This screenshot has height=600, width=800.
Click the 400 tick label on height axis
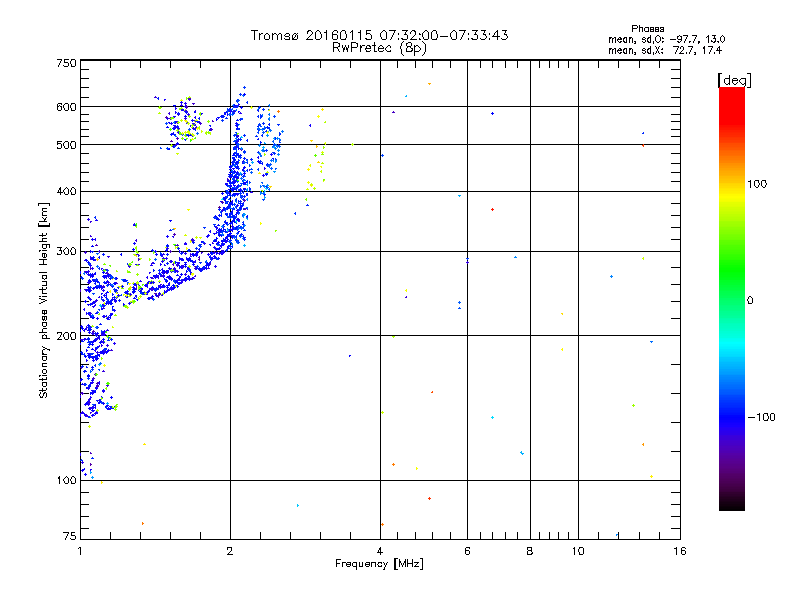[x=66, y=192]
